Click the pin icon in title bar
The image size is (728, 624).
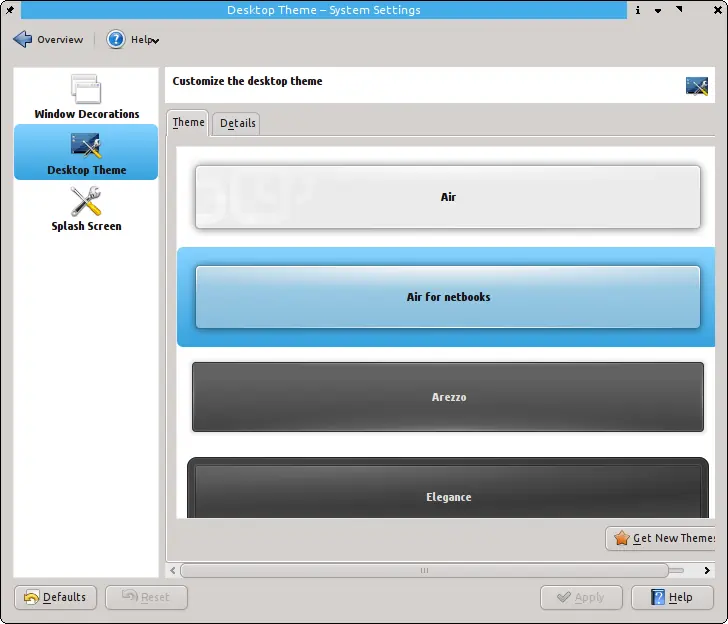[10, 9]
